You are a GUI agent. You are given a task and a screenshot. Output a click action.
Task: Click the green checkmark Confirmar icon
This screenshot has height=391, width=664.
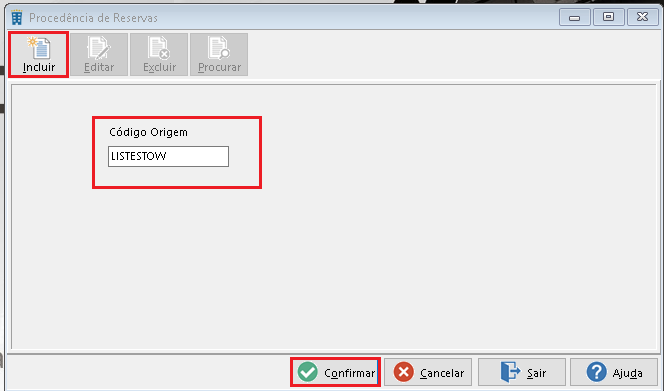click(x=307, y=372)
